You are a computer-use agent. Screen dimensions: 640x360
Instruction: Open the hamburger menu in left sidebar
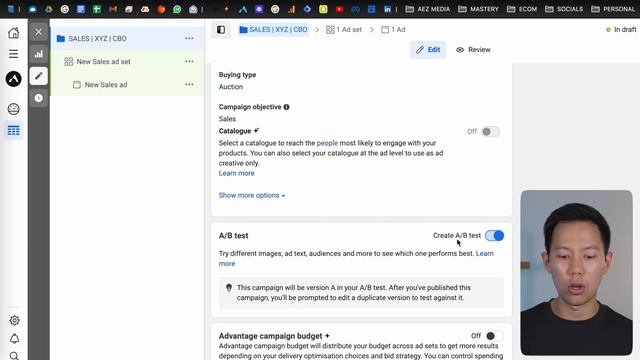pyautogui.click(x=13, y=54)
